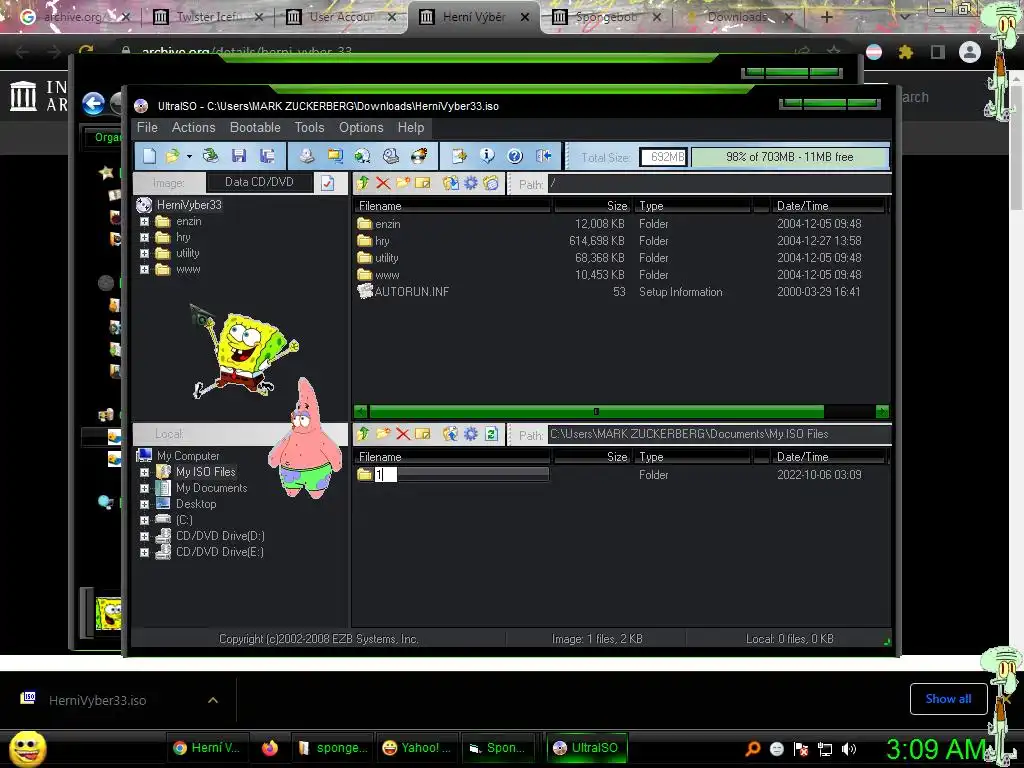Expand My ISO Files in the local tree

pyautogui.click(x=144, y=472)
